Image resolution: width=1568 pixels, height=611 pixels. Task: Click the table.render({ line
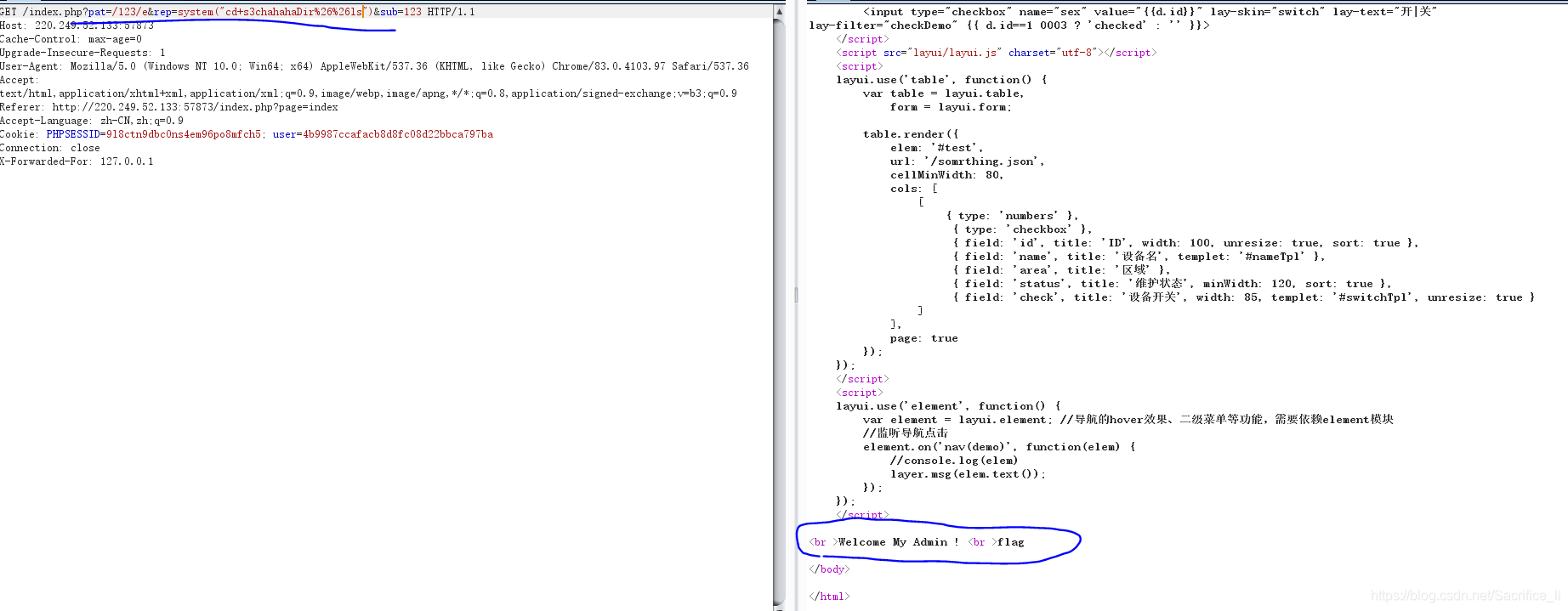911,134
